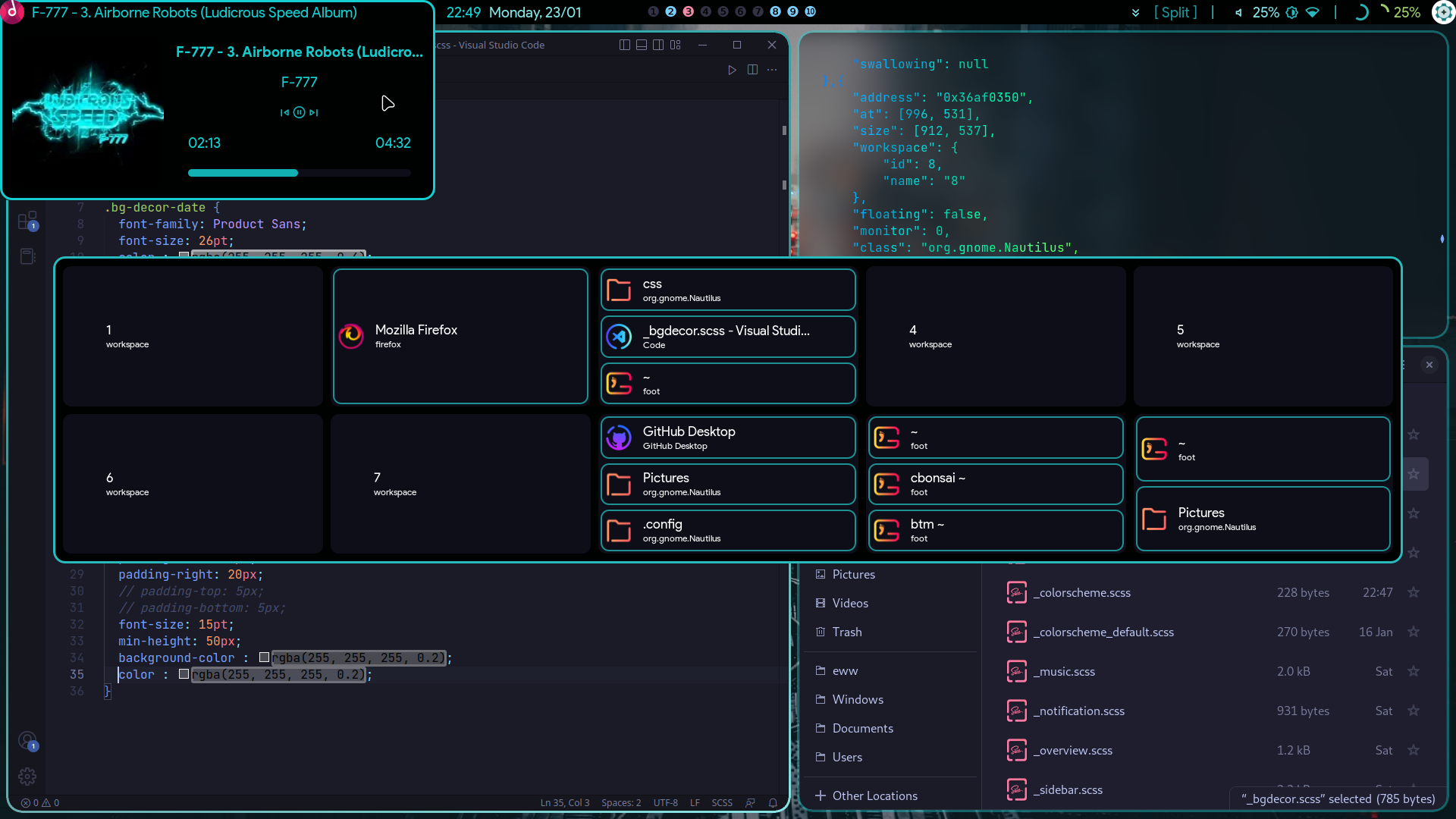1456x819 pixels.
Task: Star the _colorscheme.scss file
Action: coord(1414,592)
